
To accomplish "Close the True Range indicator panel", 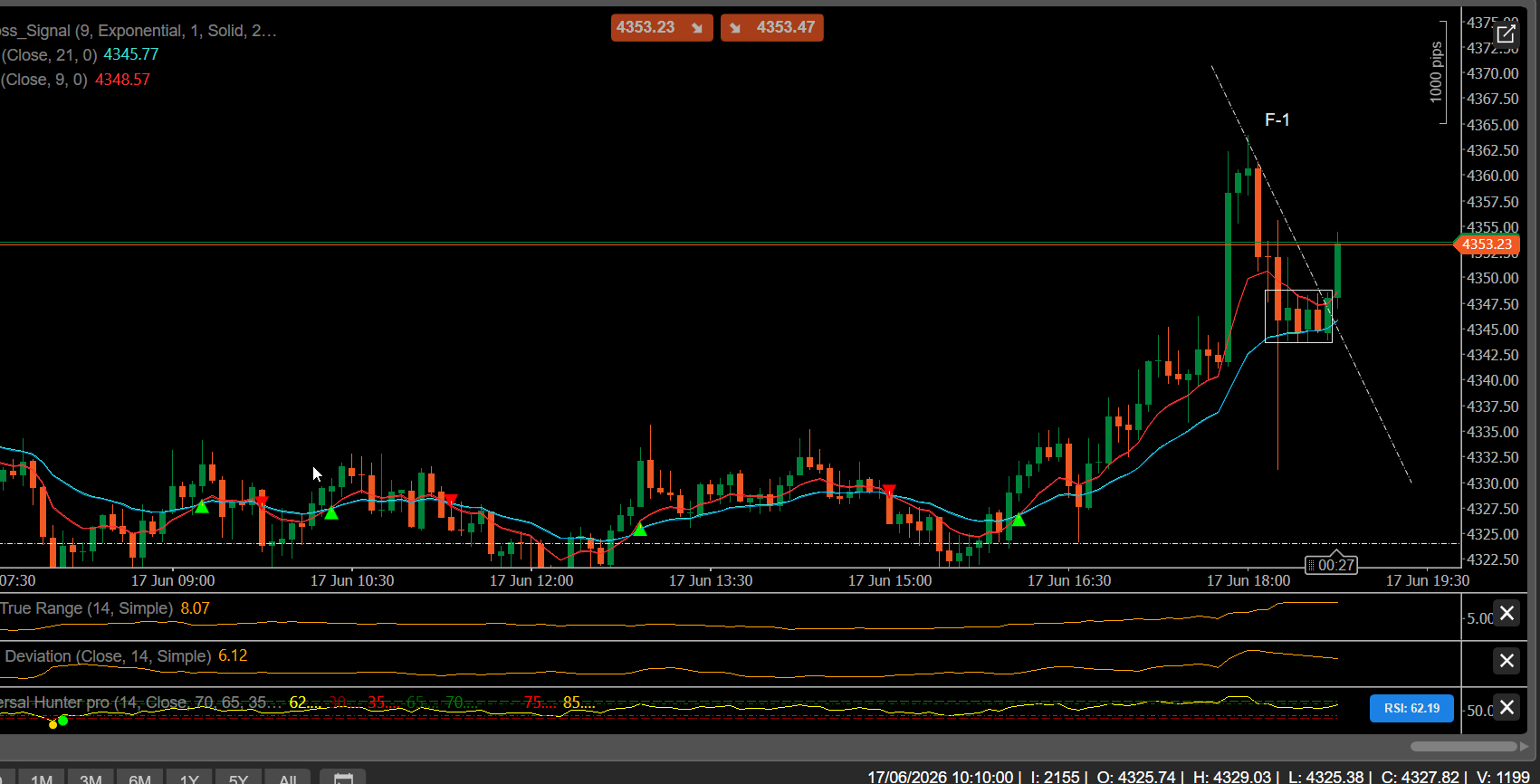I will (1507, 613).
